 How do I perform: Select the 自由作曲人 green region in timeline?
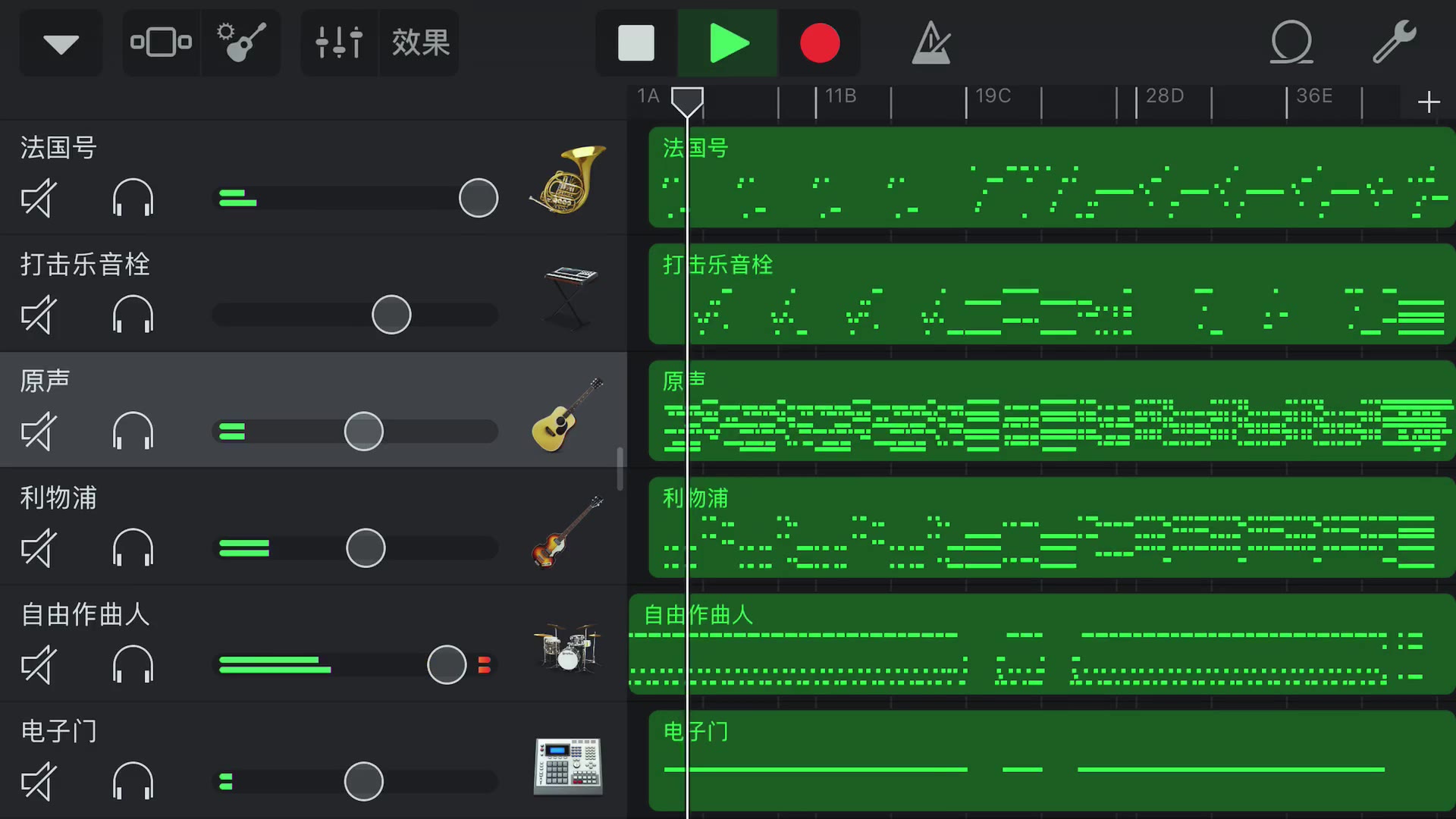tap(1042, 645)
